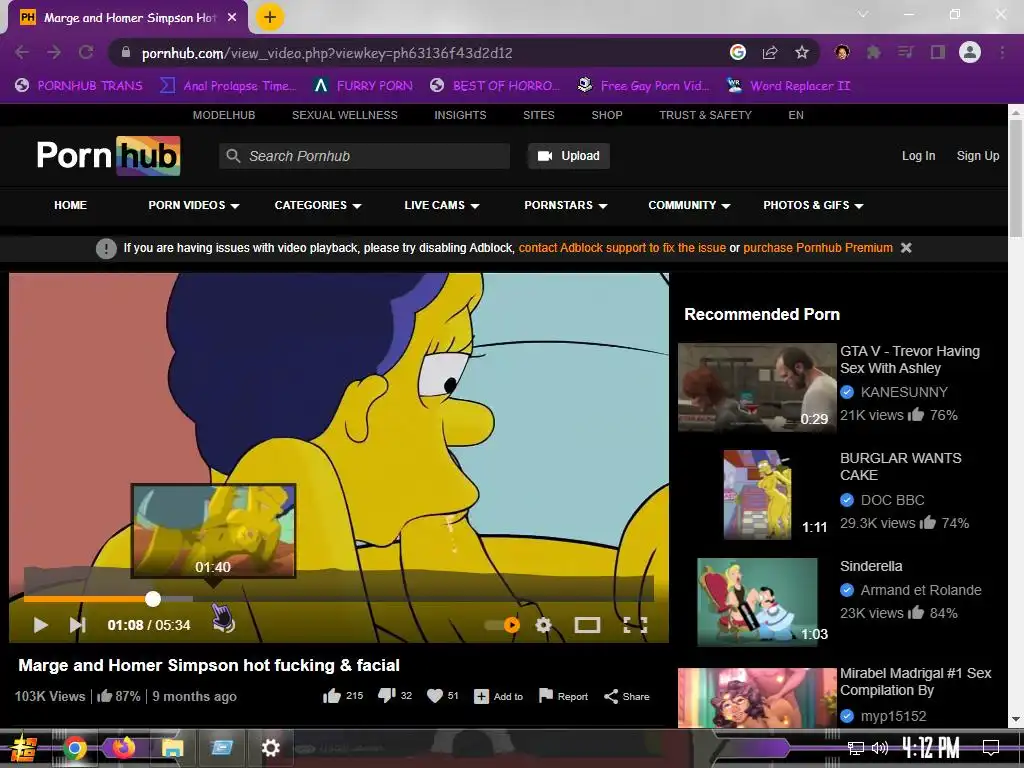1024x768 pixels.
Task: Open SITES in the top bar
Action: point(539,115)
